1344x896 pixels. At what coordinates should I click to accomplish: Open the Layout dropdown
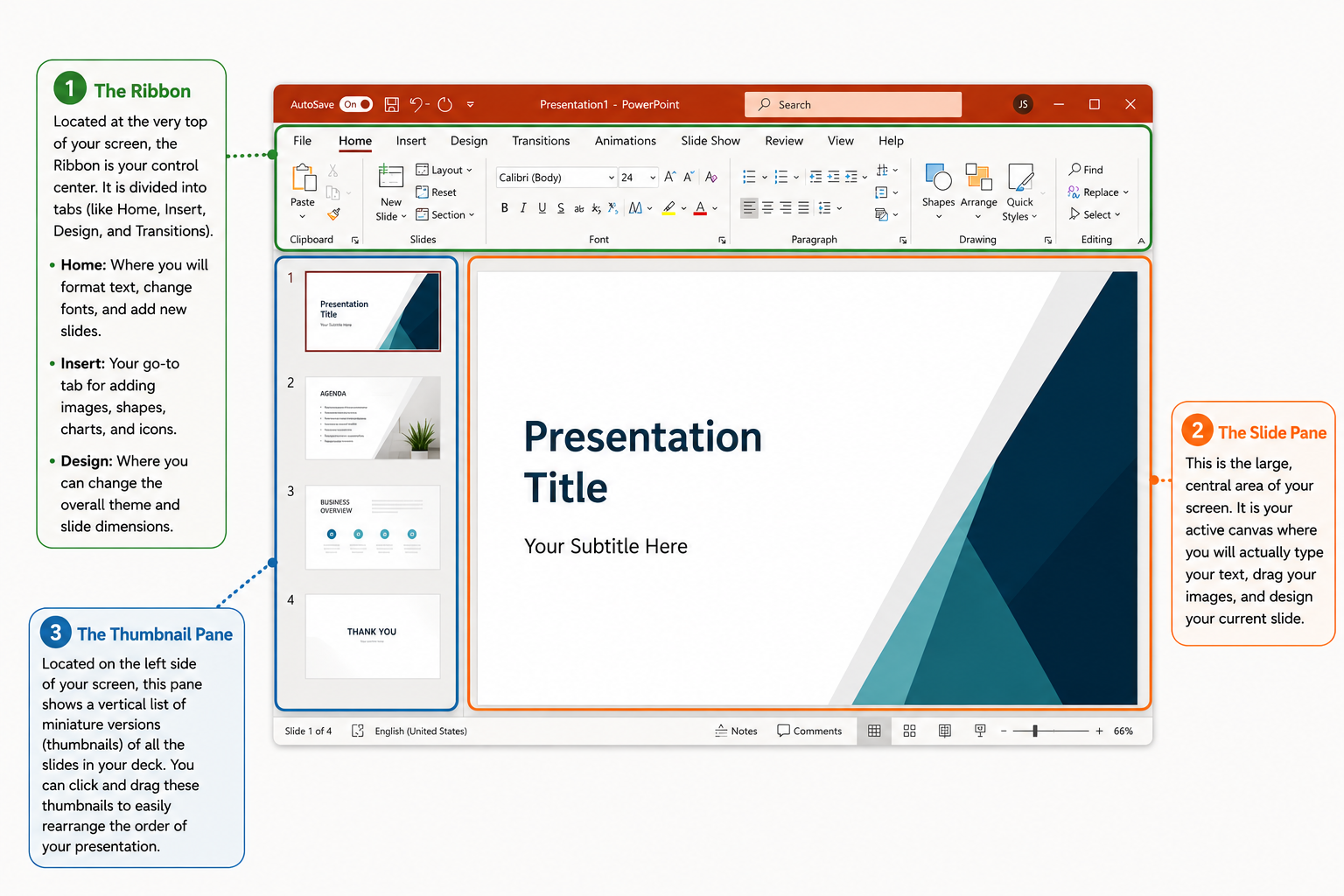click(444, 170)
